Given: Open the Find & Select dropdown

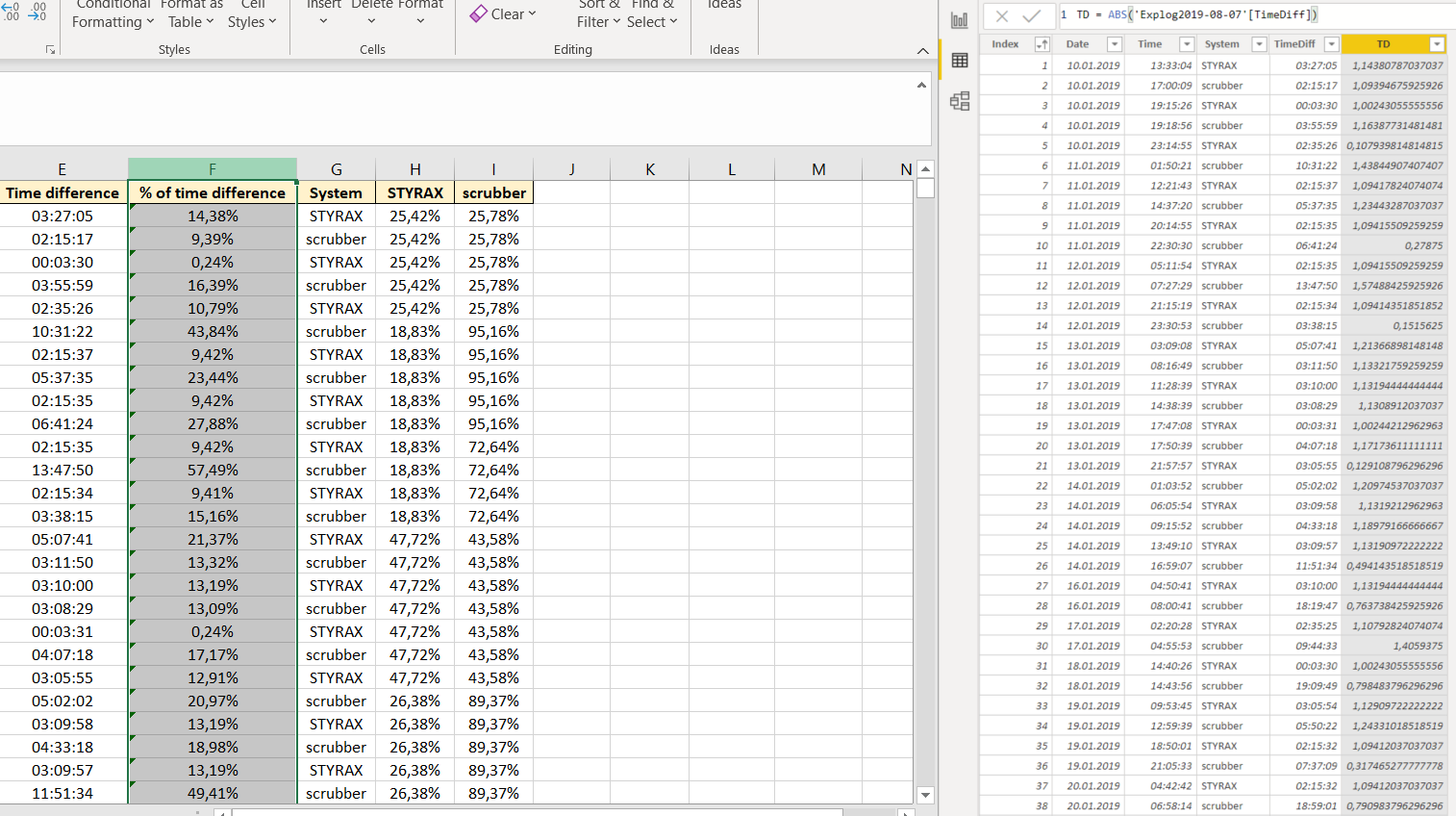Looking at the screenshot, I should point(652,14).
